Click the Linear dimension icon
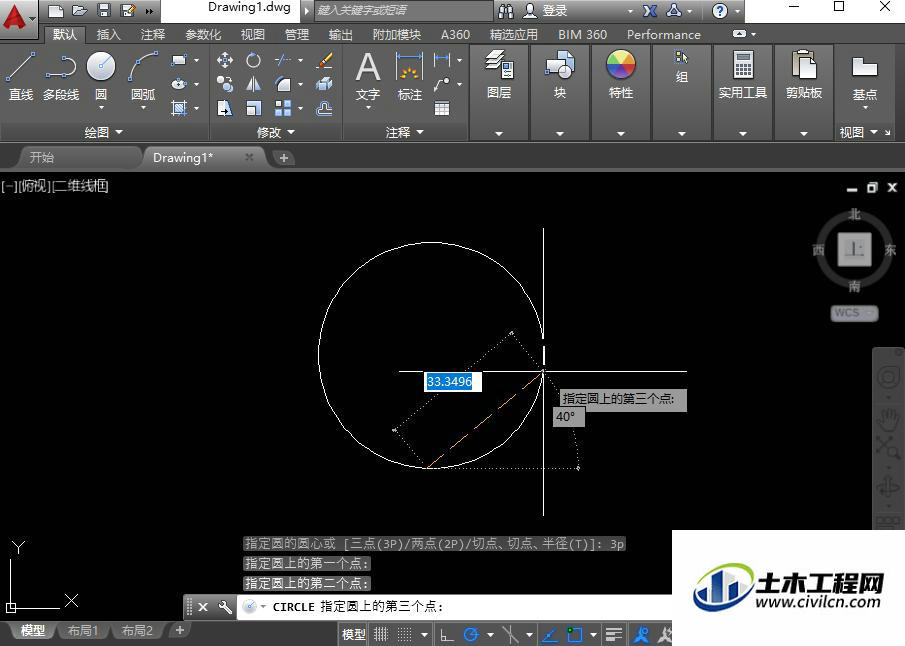905x646 pixels. (442, 59)
